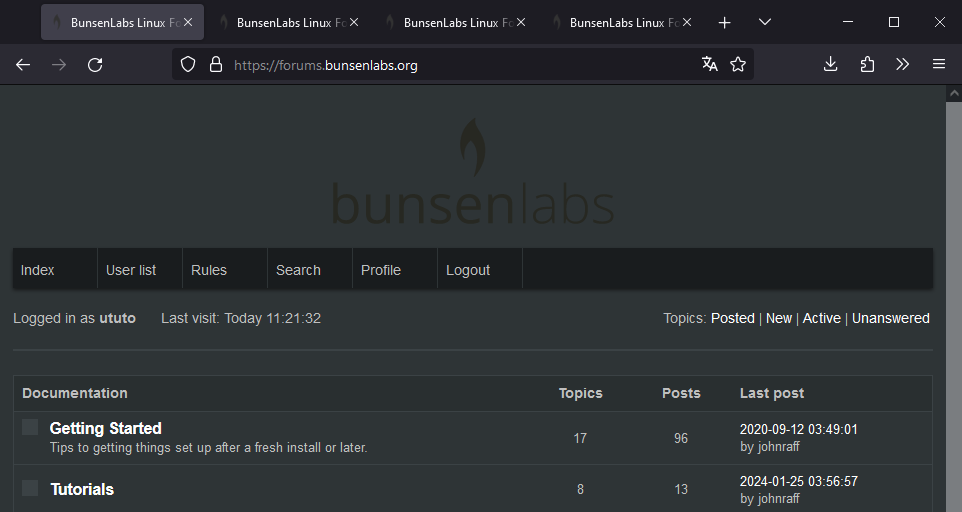Reload the current page
This screenshot has width=962, height=512.
[95, 64]
